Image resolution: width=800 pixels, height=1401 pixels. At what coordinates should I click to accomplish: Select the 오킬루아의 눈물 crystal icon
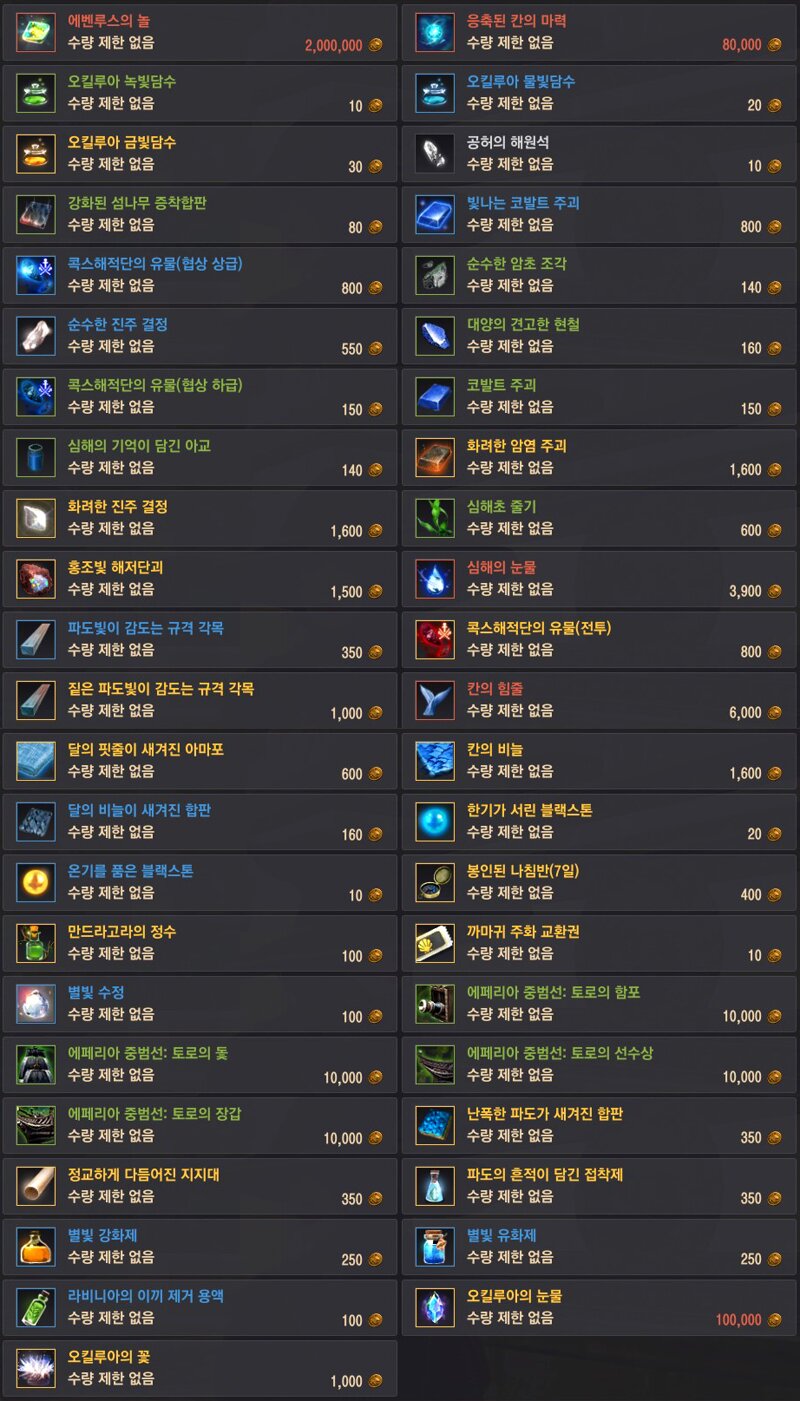click(435, 1308)
